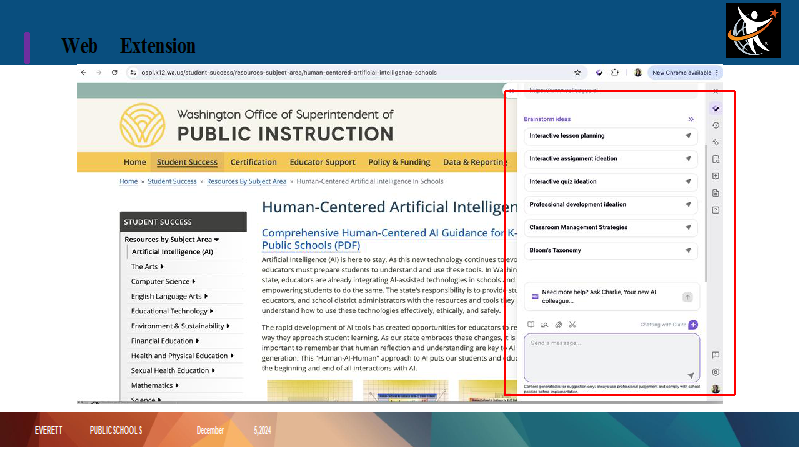Open the Student Success menu item
800x450 pixels.
pos(187,162)
